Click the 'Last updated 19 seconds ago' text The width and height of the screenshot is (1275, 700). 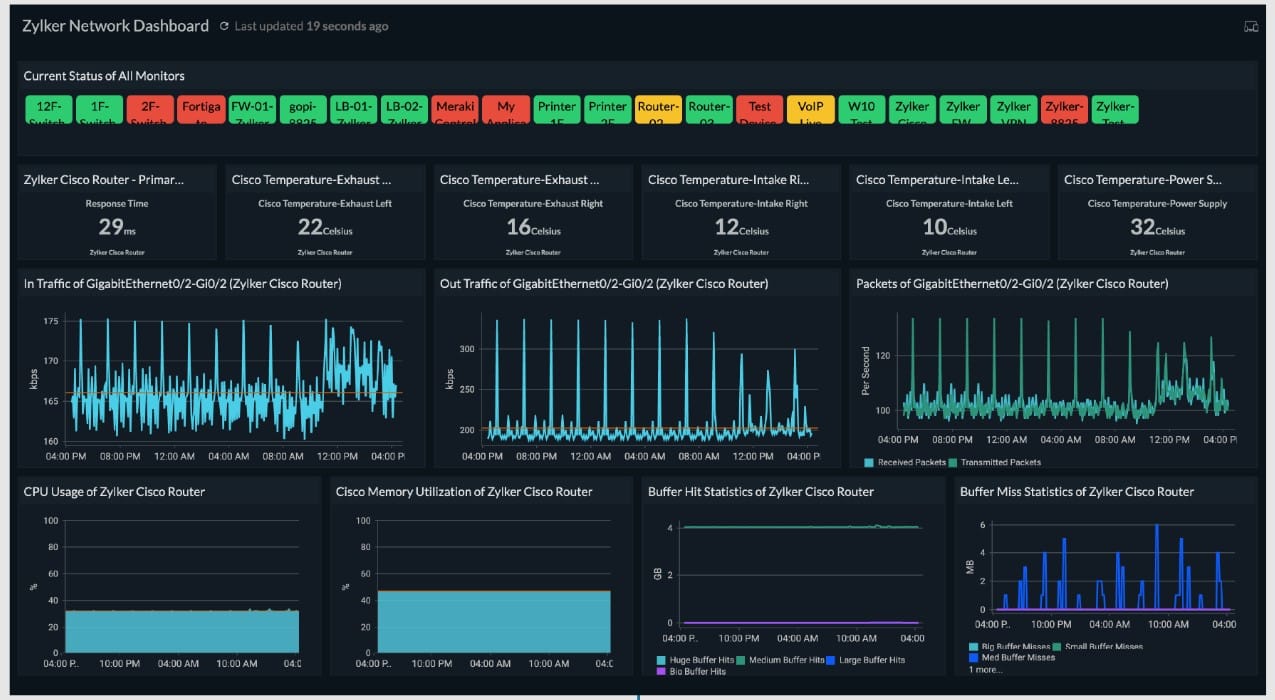pyautogui.click(x=311, y=26)
